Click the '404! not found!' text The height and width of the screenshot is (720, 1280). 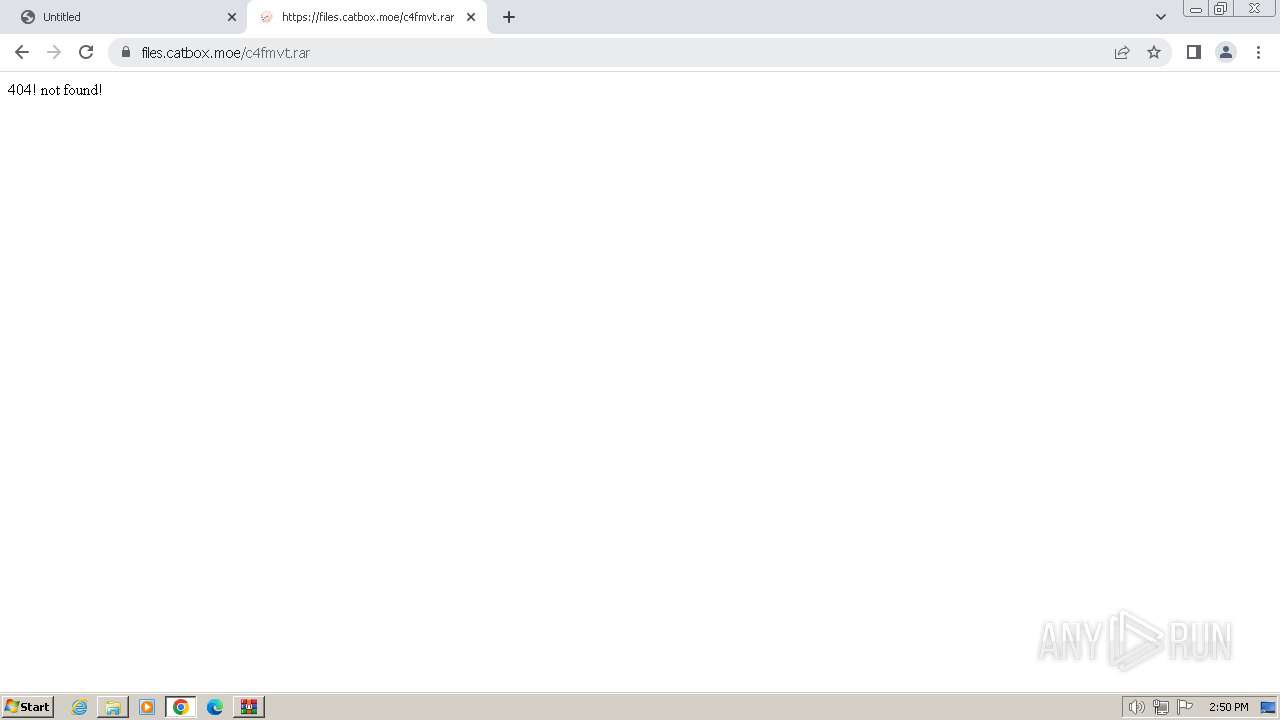55,90
